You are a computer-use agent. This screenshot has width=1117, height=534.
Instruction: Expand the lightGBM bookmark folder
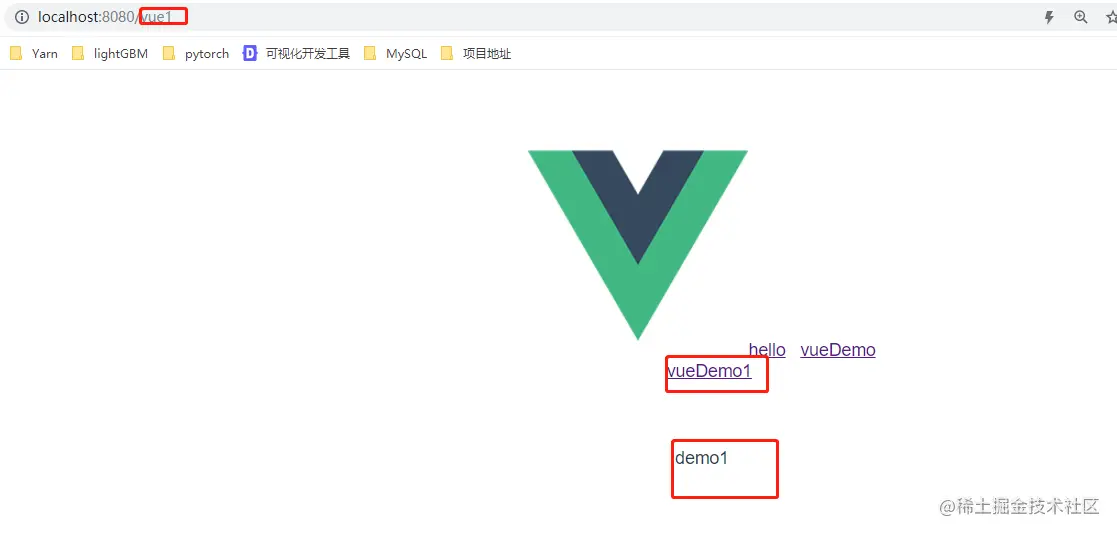[x=110, y=53]
